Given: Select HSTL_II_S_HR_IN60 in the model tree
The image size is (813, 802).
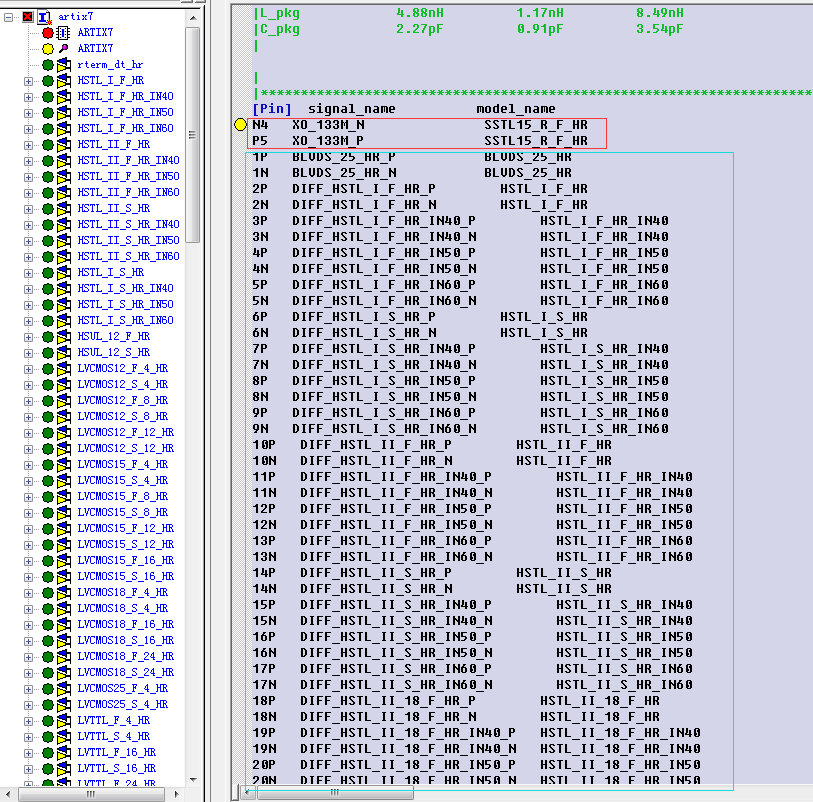Looking at the screenshot, I should [x=129, y=257].
